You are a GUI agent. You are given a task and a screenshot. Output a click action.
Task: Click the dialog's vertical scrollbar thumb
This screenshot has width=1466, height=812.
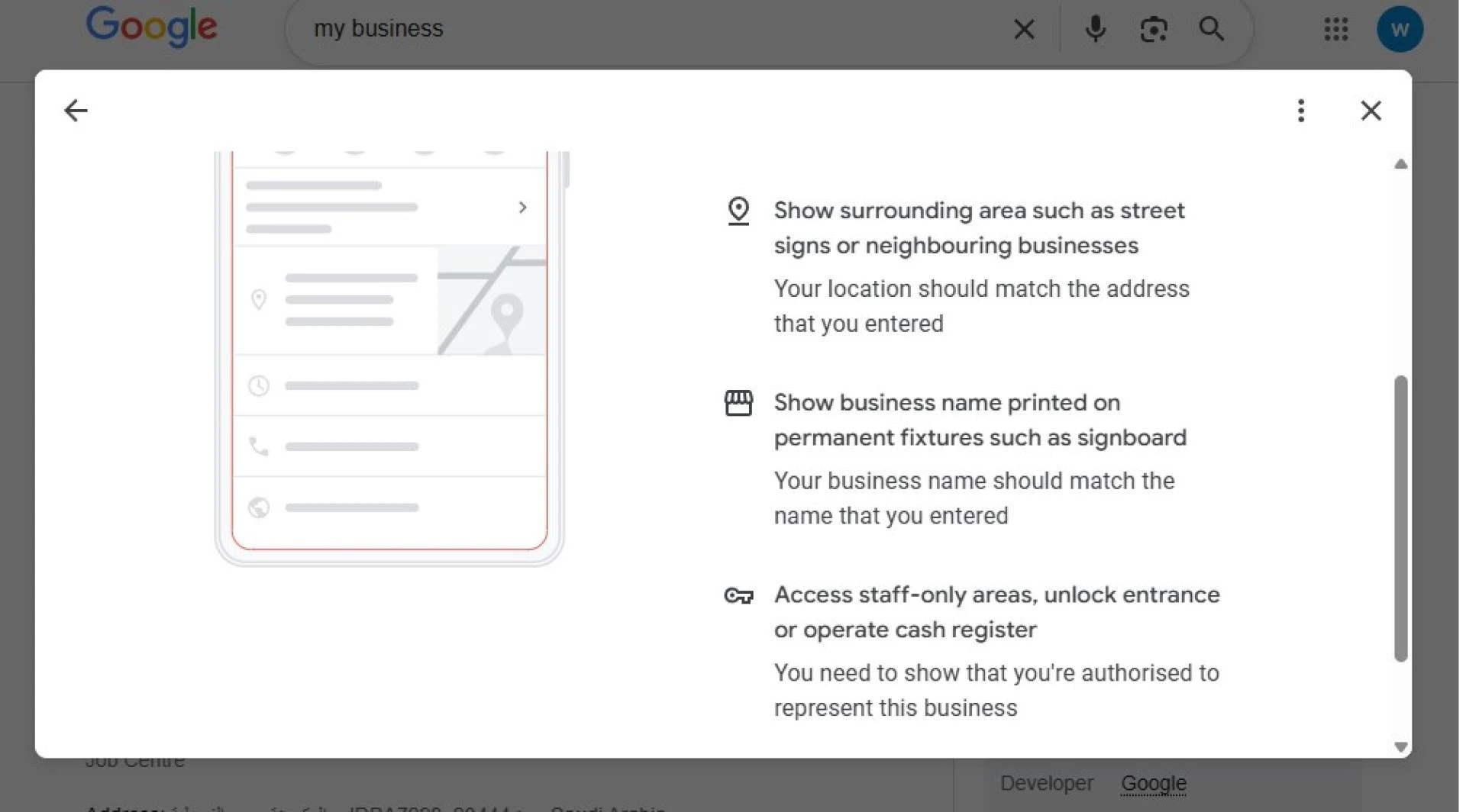click(x=1400, y=517)
